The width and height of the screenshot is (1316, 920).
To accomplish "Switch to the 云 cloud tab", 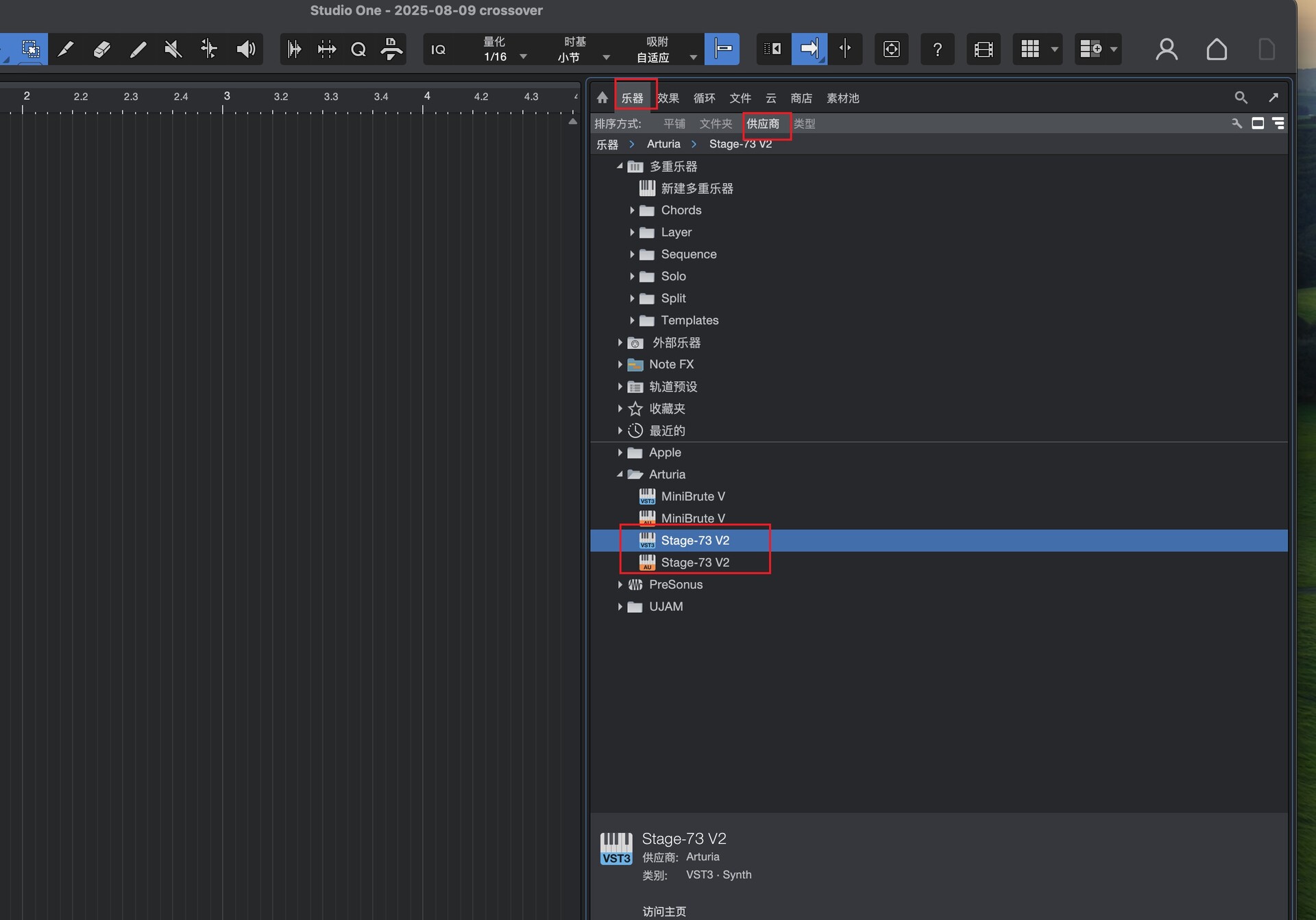I will coord(771,98).
